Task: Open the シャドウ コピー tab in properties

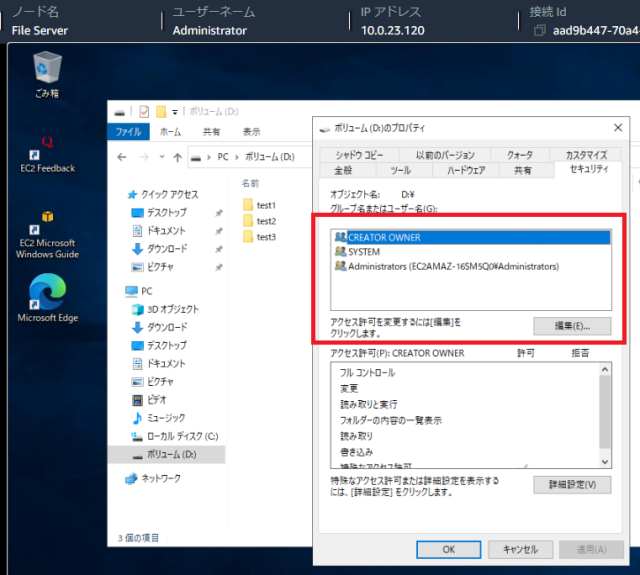Action: tap(359, 155)
